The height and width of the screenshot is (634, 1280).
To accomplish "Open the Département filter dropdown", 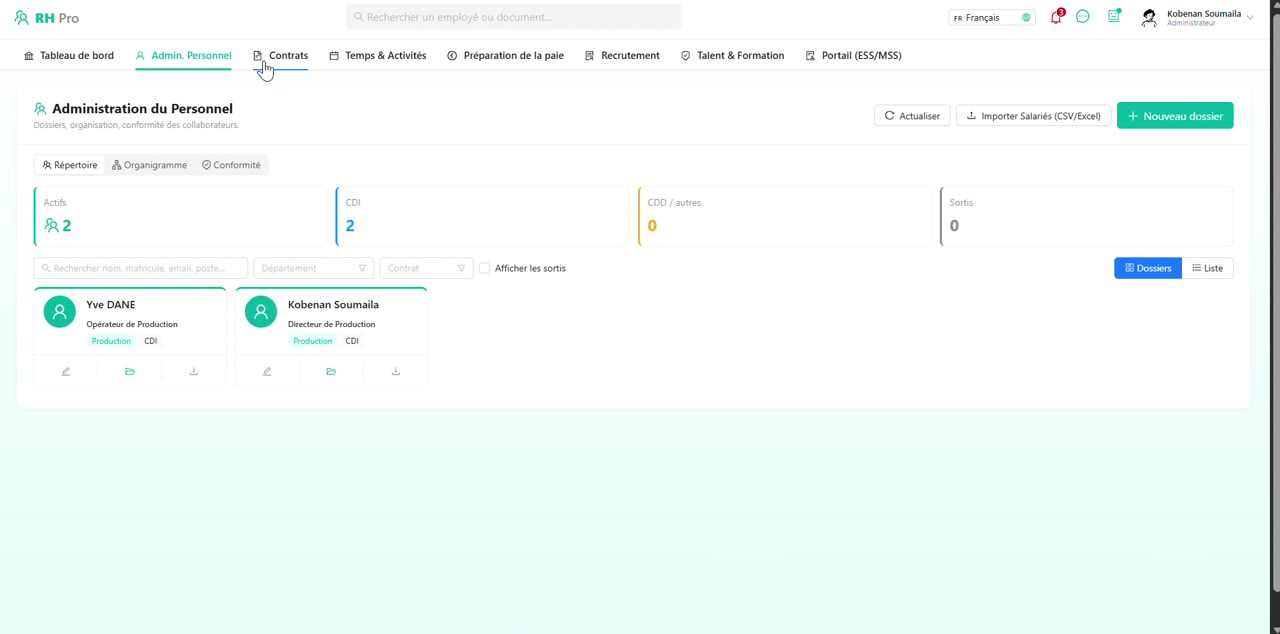I will tap(314, 268).
